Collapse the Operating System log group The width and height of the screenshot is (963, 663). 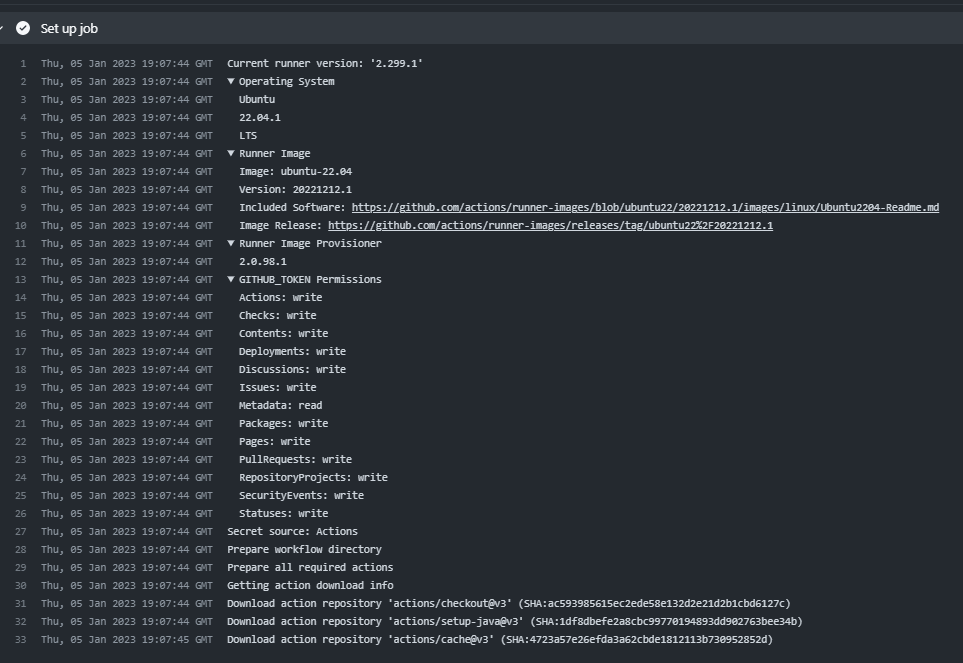click(231, 81)
